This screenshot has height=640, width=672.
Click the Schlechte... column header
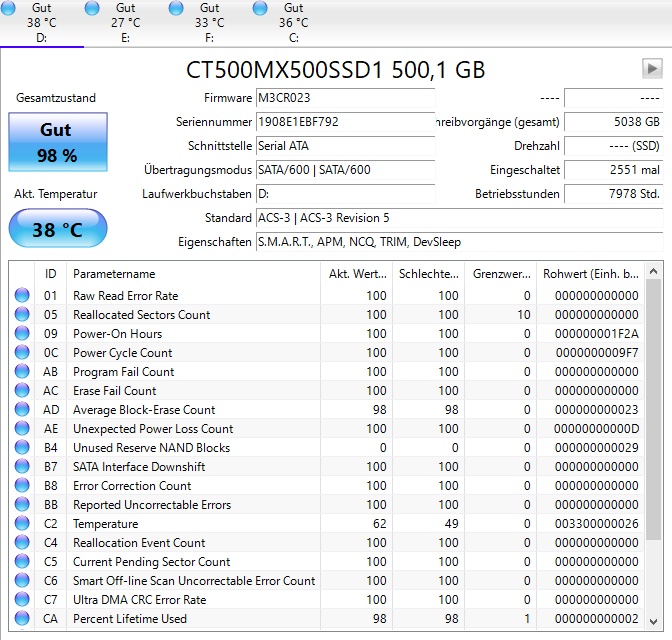click(x=429, y=274)
